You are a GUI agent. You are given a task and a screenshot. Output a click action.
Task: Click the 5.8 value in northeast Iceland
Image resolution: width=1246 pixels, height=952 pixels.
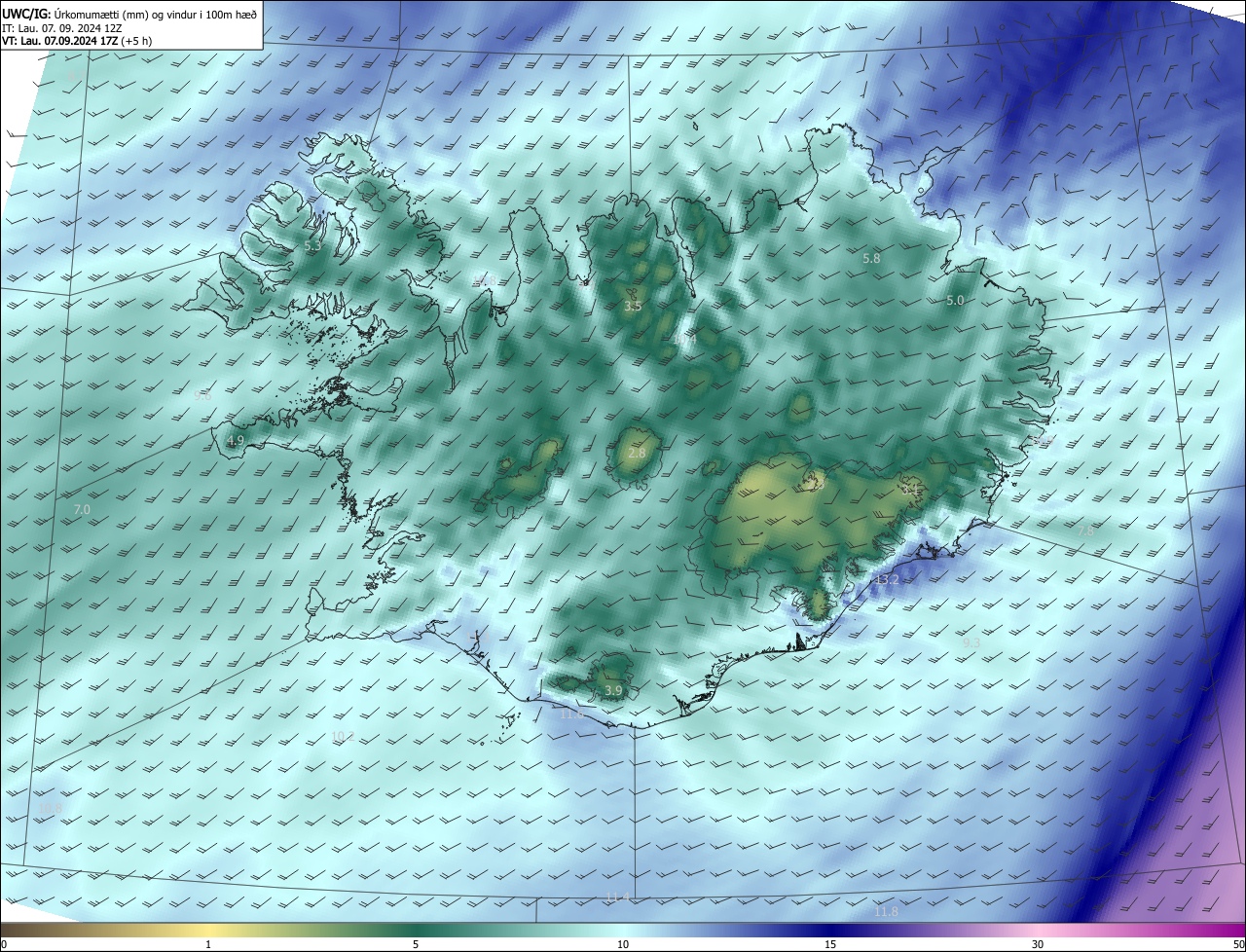871,259
